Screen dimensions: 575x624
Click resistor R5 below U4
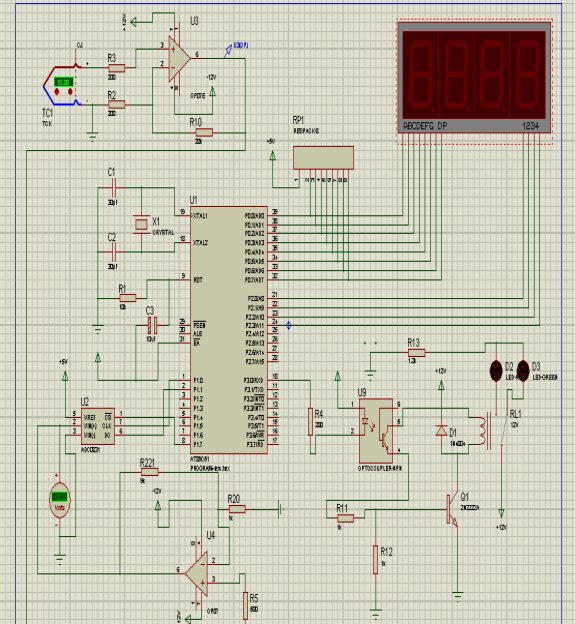coord(246,606)
